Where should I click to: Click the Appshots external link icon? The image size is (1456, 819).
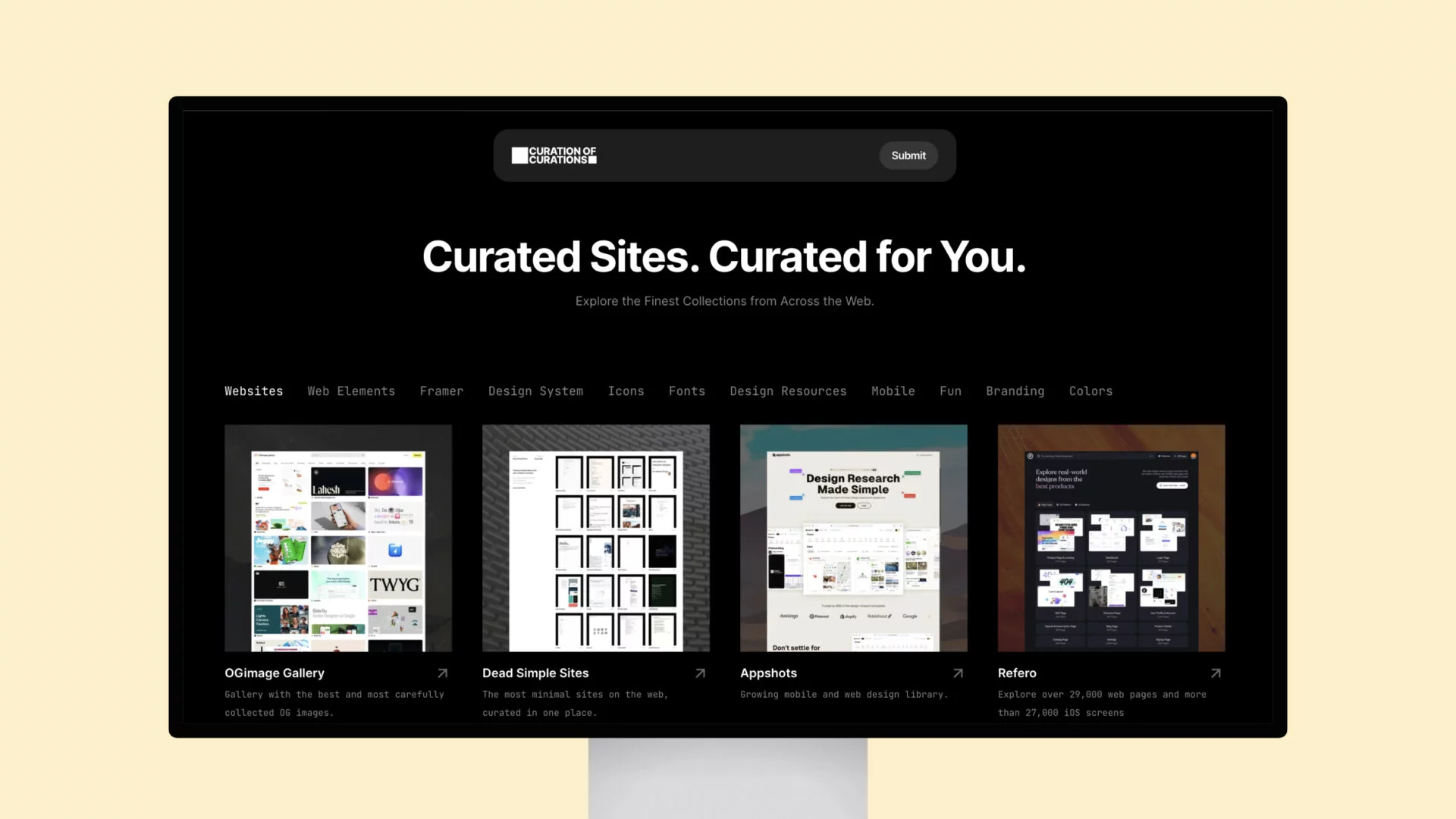pos(958,672)
